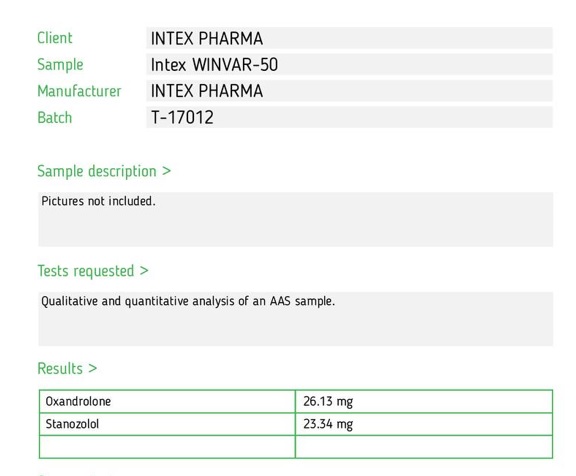Click the empty bottom-right table cell

[x=424, y=447]
